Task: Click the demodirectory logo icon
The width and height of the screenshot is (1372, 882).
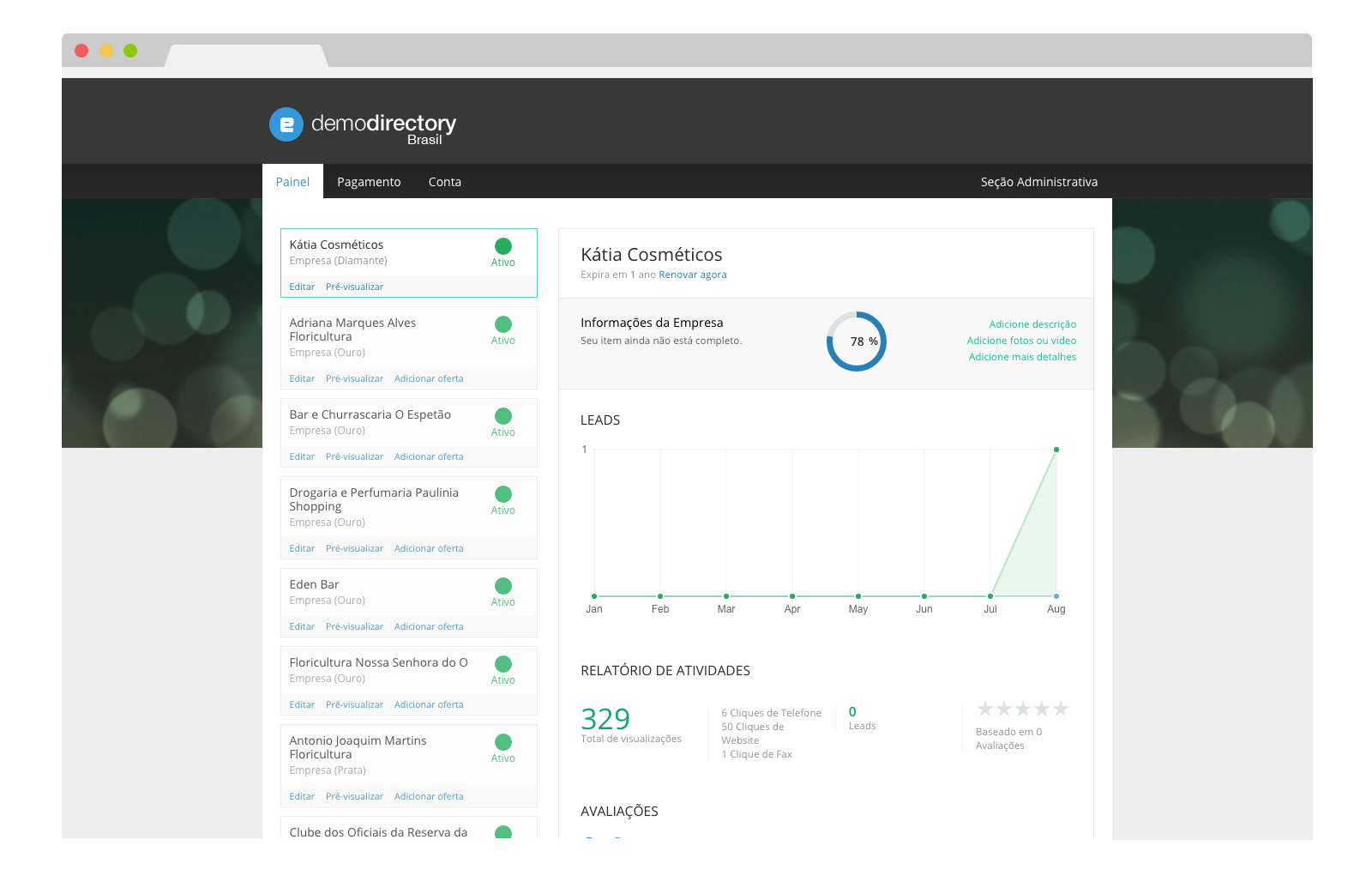Action: click(286, 124)
